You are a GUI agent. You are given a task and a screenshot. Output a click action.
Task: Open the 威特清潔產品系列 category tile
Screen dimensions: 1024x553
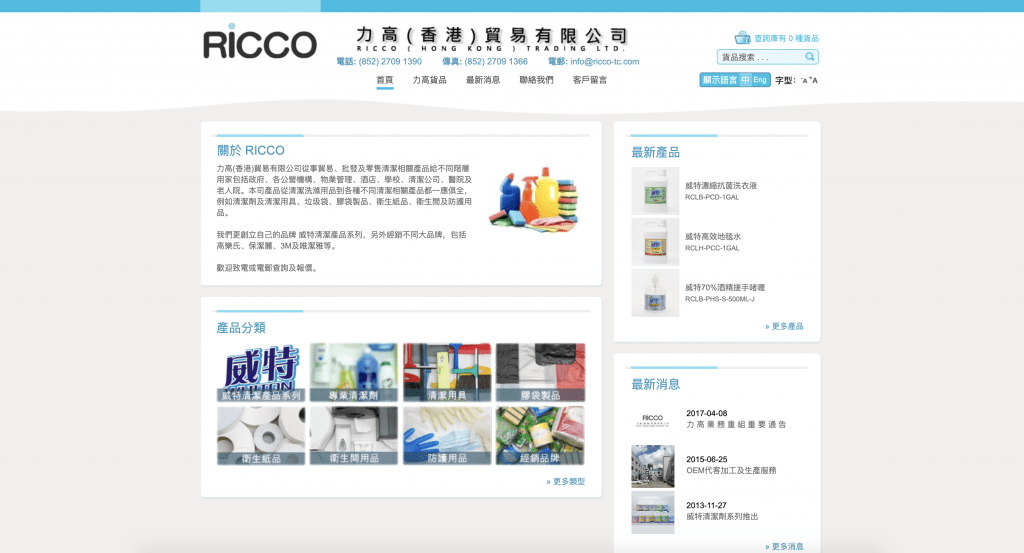[x=261, y=372]
